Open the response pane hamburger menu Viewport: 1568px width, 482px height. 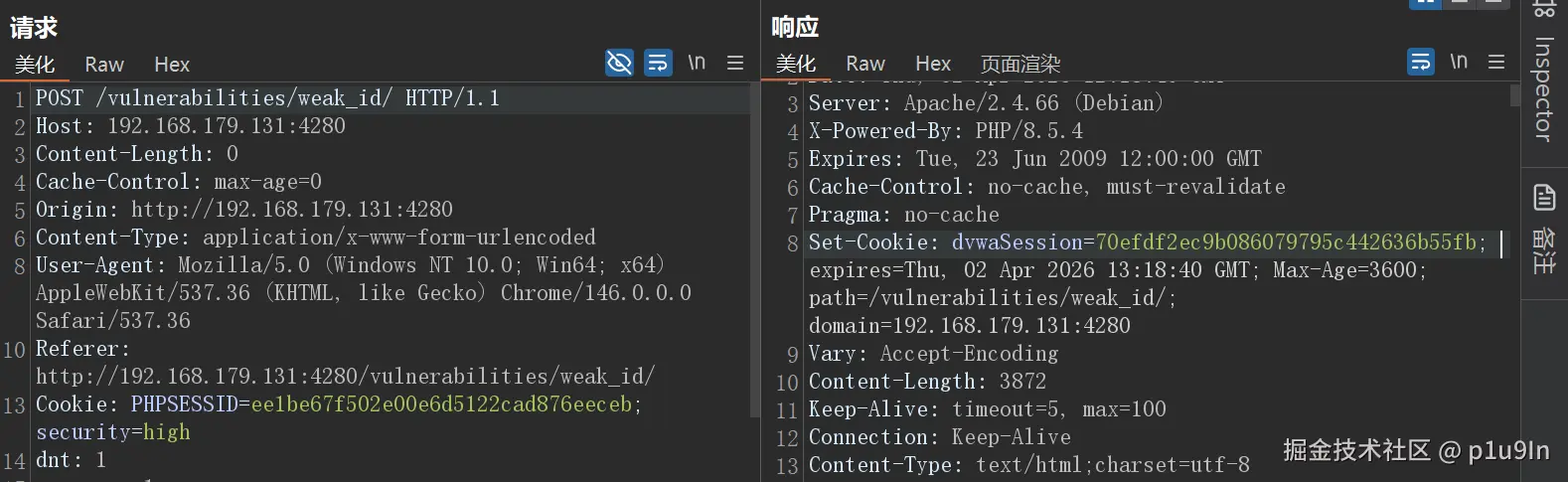click(1496, 62)
